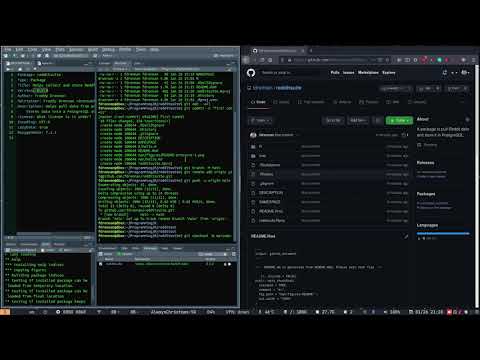
Task: Expand the GitHub plus create-new dropdown
Action: 455,72
